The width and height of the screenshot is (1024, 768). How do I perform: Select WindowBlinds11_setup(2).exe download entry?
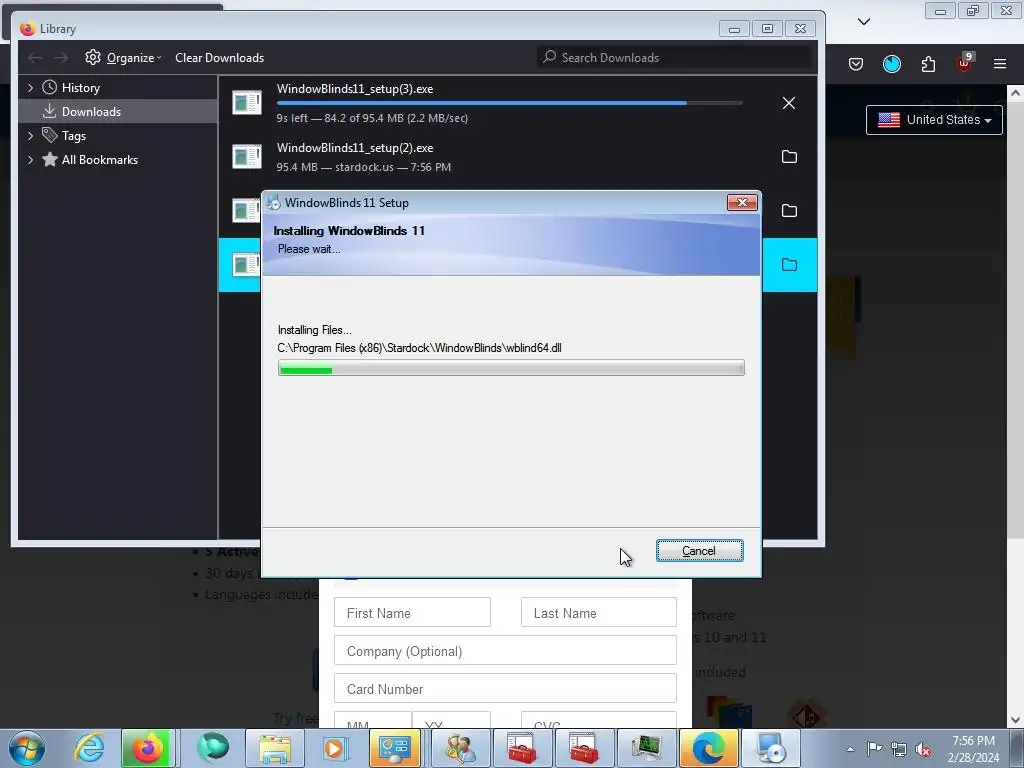point(517,157)
